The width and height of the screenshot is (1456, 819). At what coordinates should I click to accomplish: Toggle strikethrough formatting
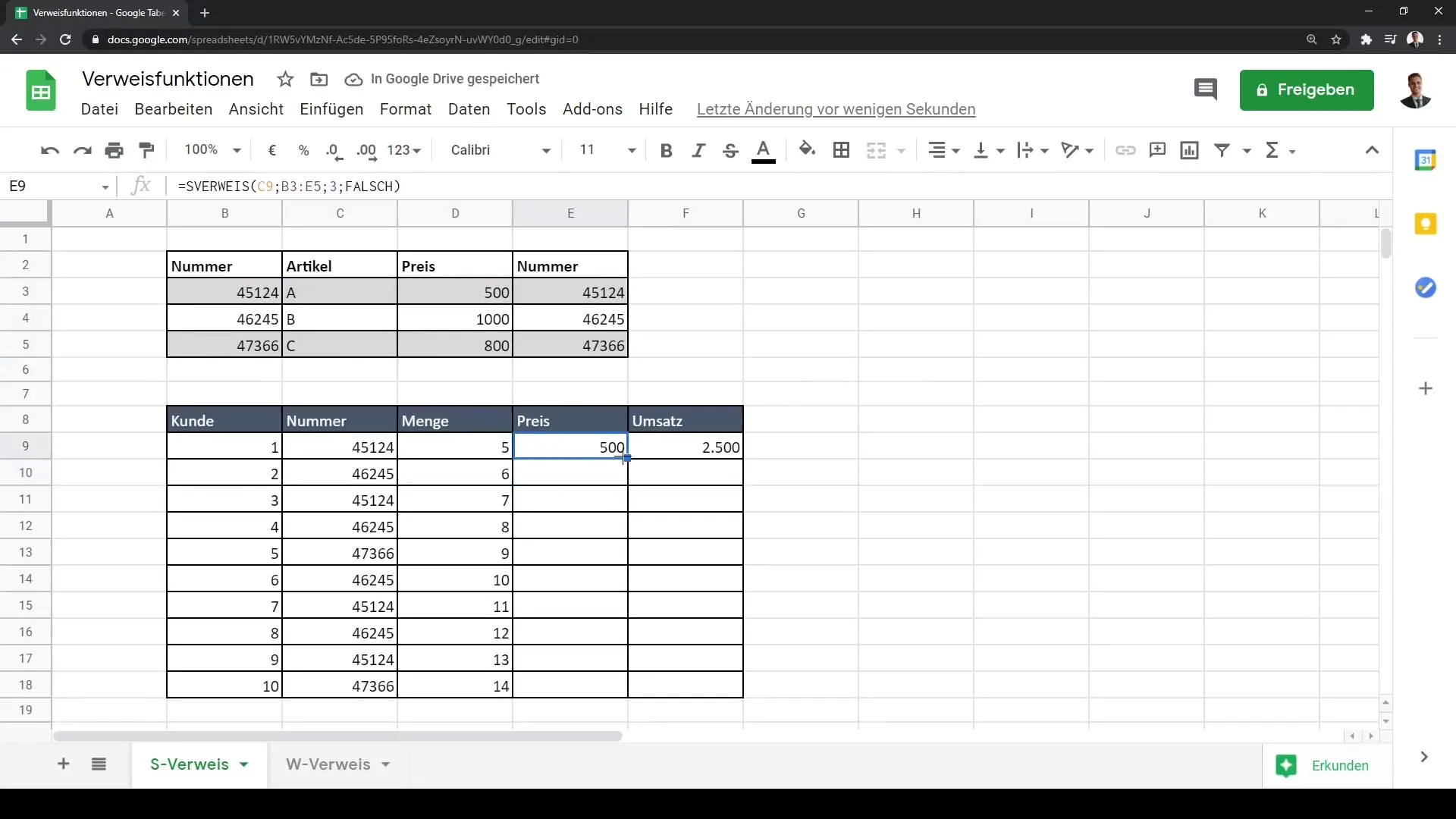pos(730,150)
